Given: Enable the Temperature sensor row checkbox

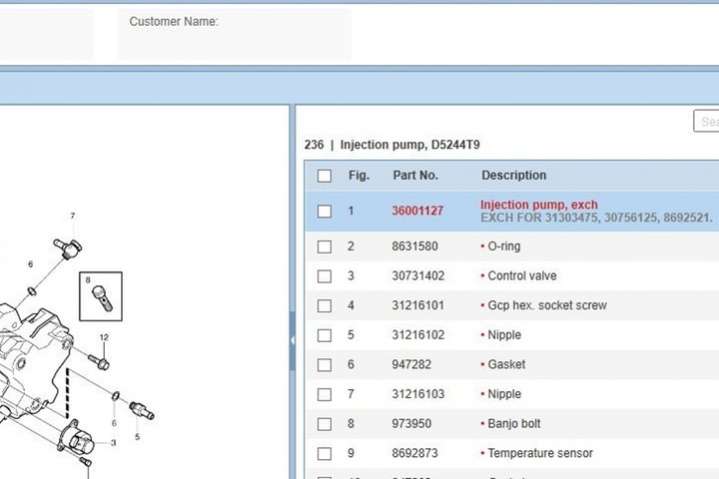Looking at the screenshot, I should coord(324,454).
